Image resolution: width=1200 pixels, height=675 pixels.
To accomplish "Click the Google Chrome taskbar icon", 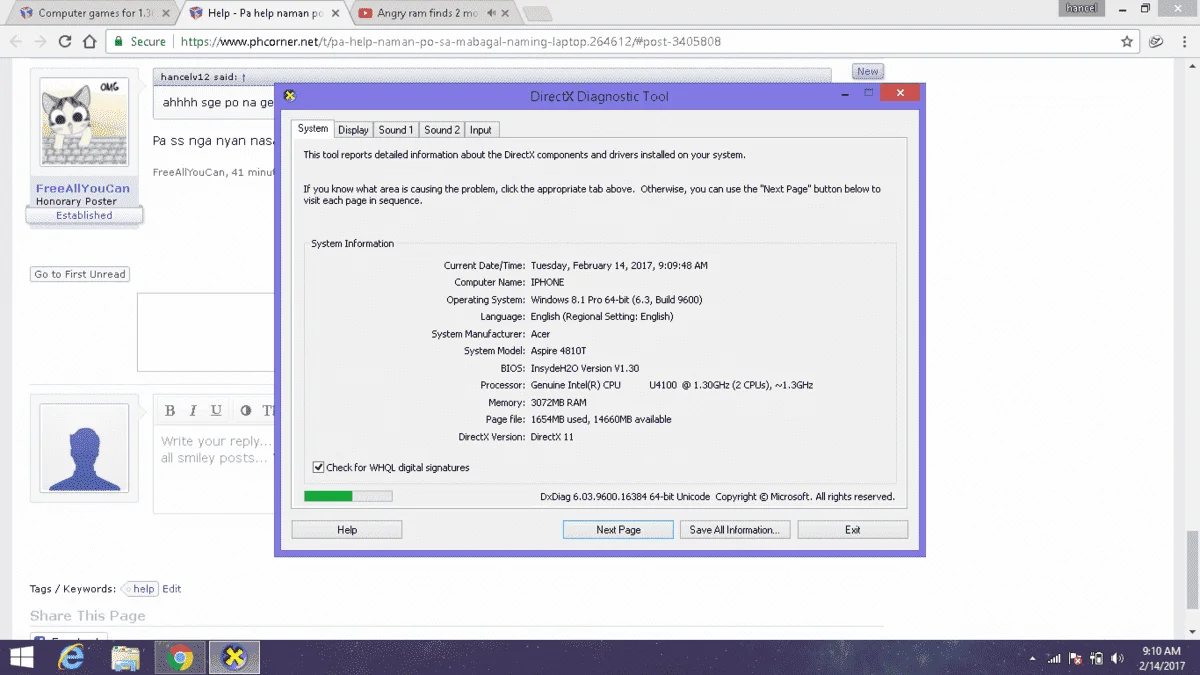I will [x=180, y=658].
